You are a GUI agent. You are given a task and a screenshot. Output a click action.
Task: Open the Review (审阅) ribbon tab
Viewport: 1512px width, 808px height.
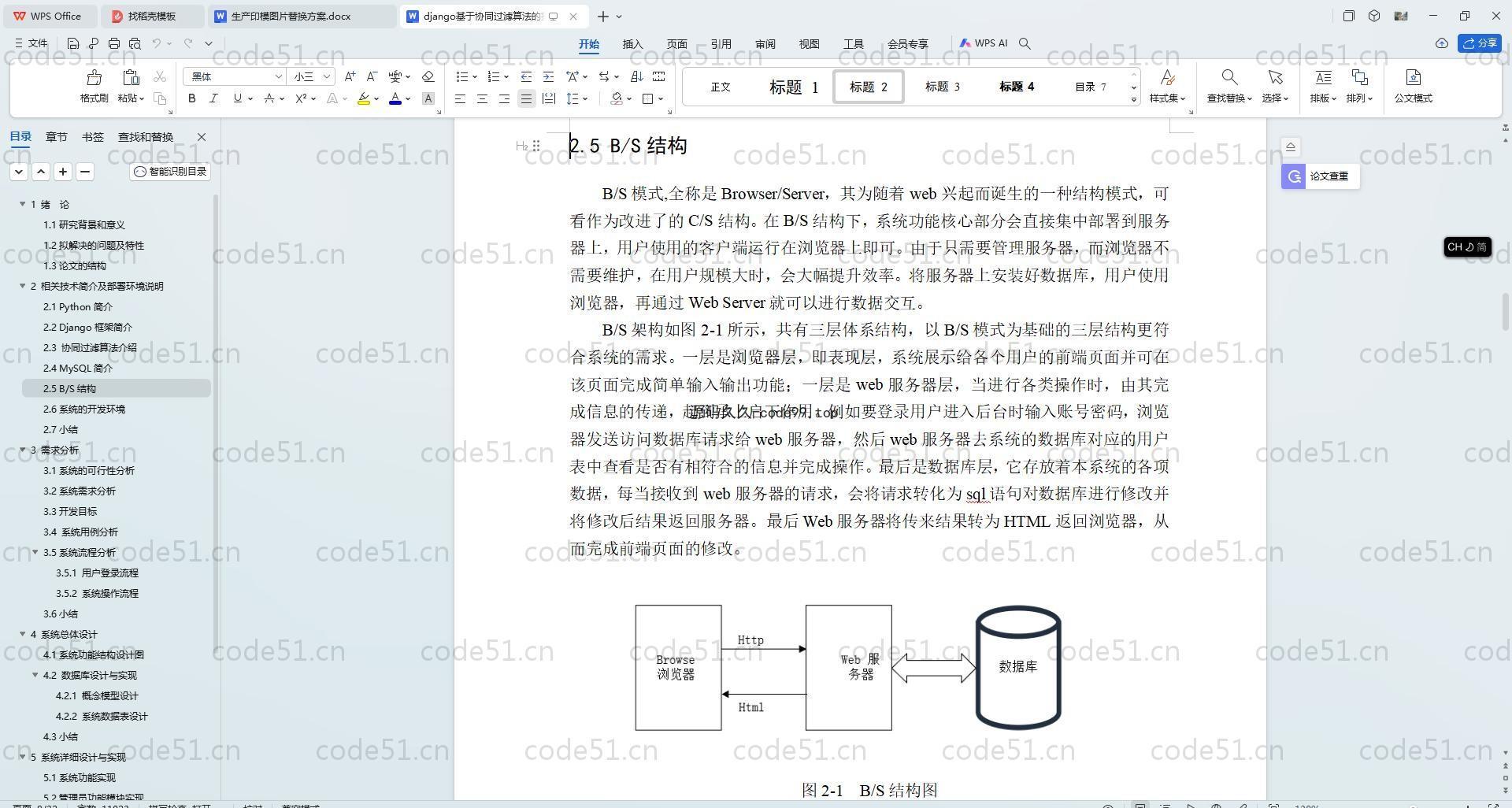(x=765, y=44)
